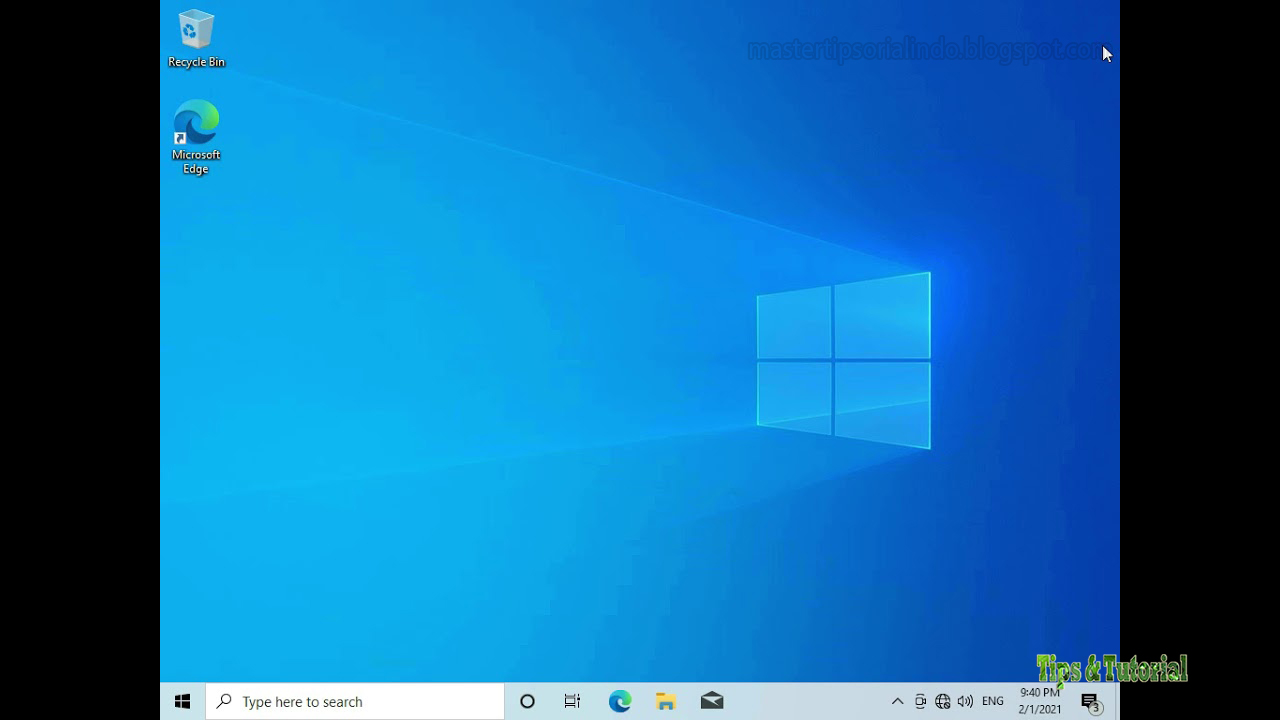
Task: Mute audio via the speaker tray icon
Action: click(x=966, y=701)
